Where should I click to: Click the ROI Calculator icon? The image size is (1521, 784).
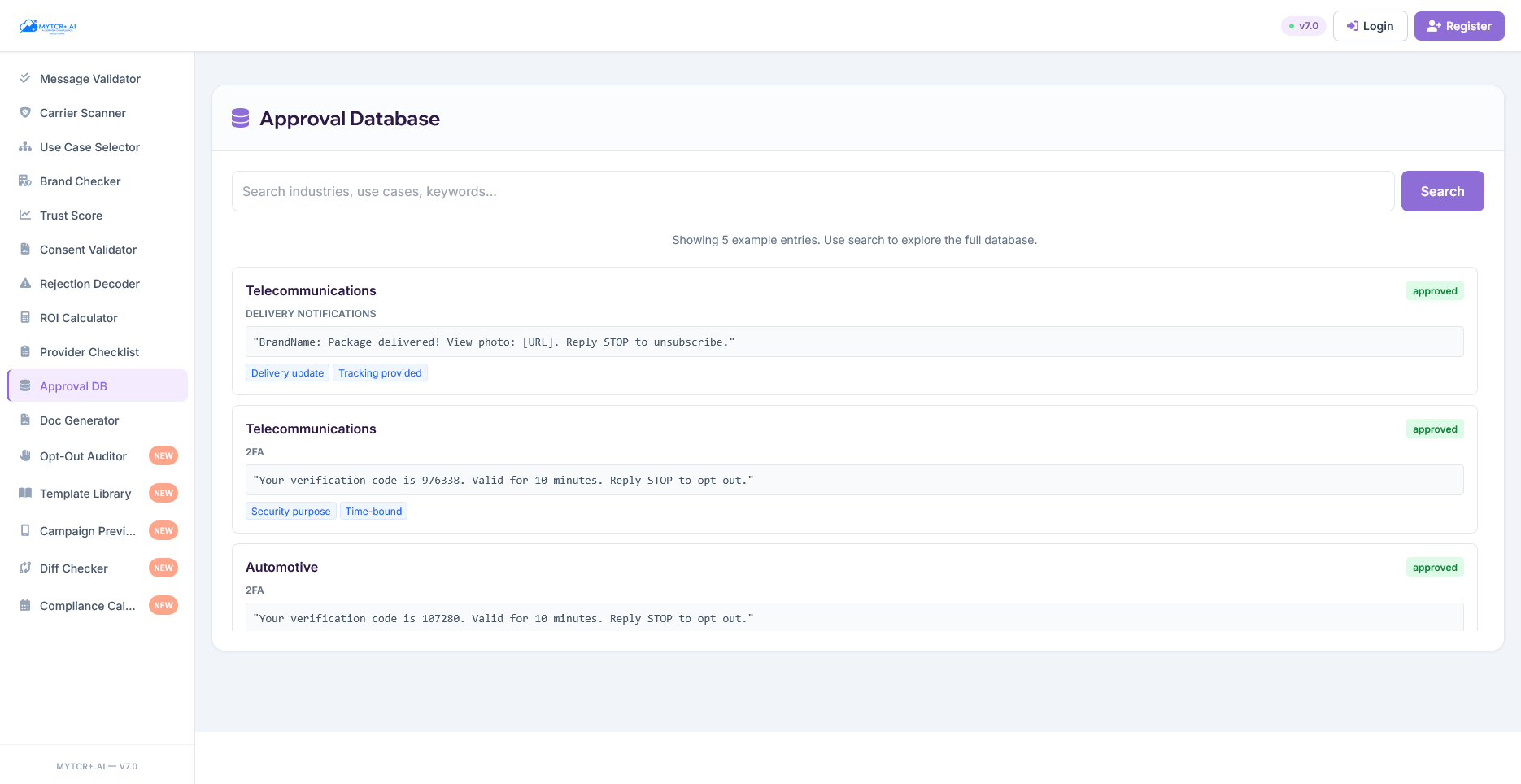[25, 317]
